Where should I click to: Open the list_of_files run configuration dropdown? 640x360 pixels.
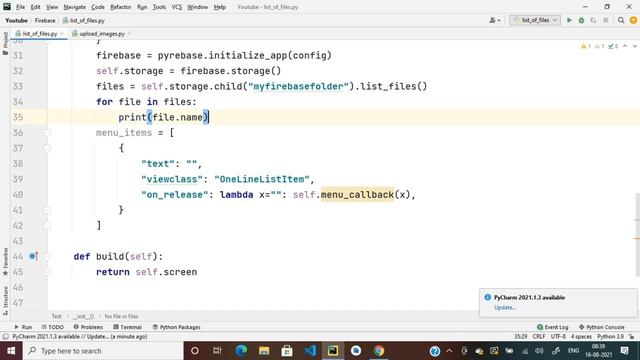tap(535, 20)
